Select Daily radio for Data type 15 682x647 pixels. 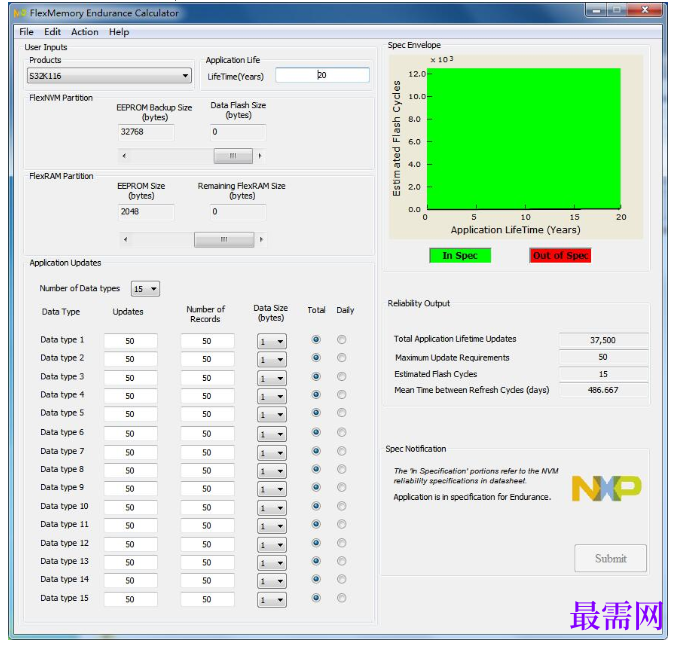pos(341,598)
